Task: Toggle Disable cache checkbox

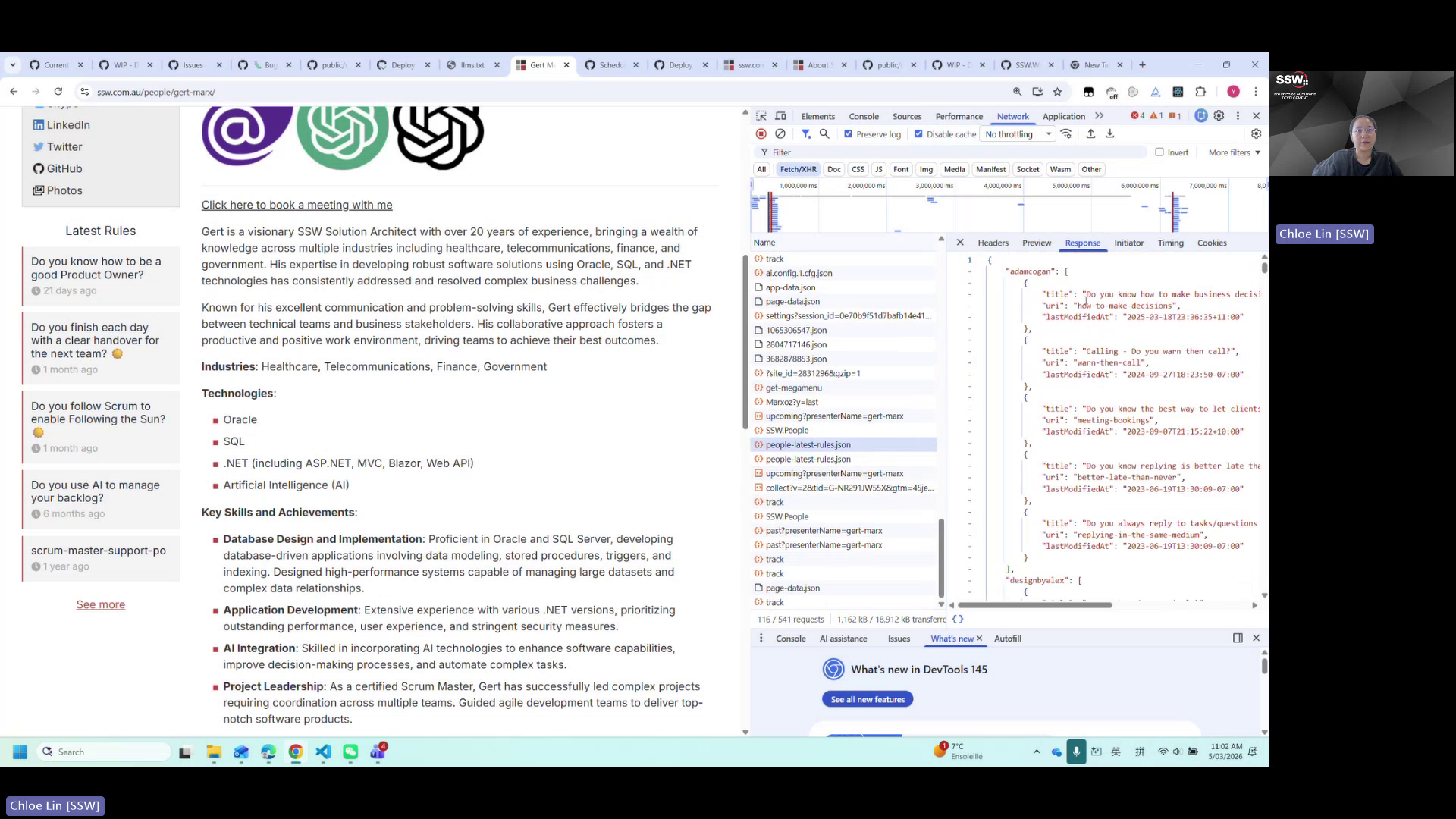Action: tap(918, 134)
